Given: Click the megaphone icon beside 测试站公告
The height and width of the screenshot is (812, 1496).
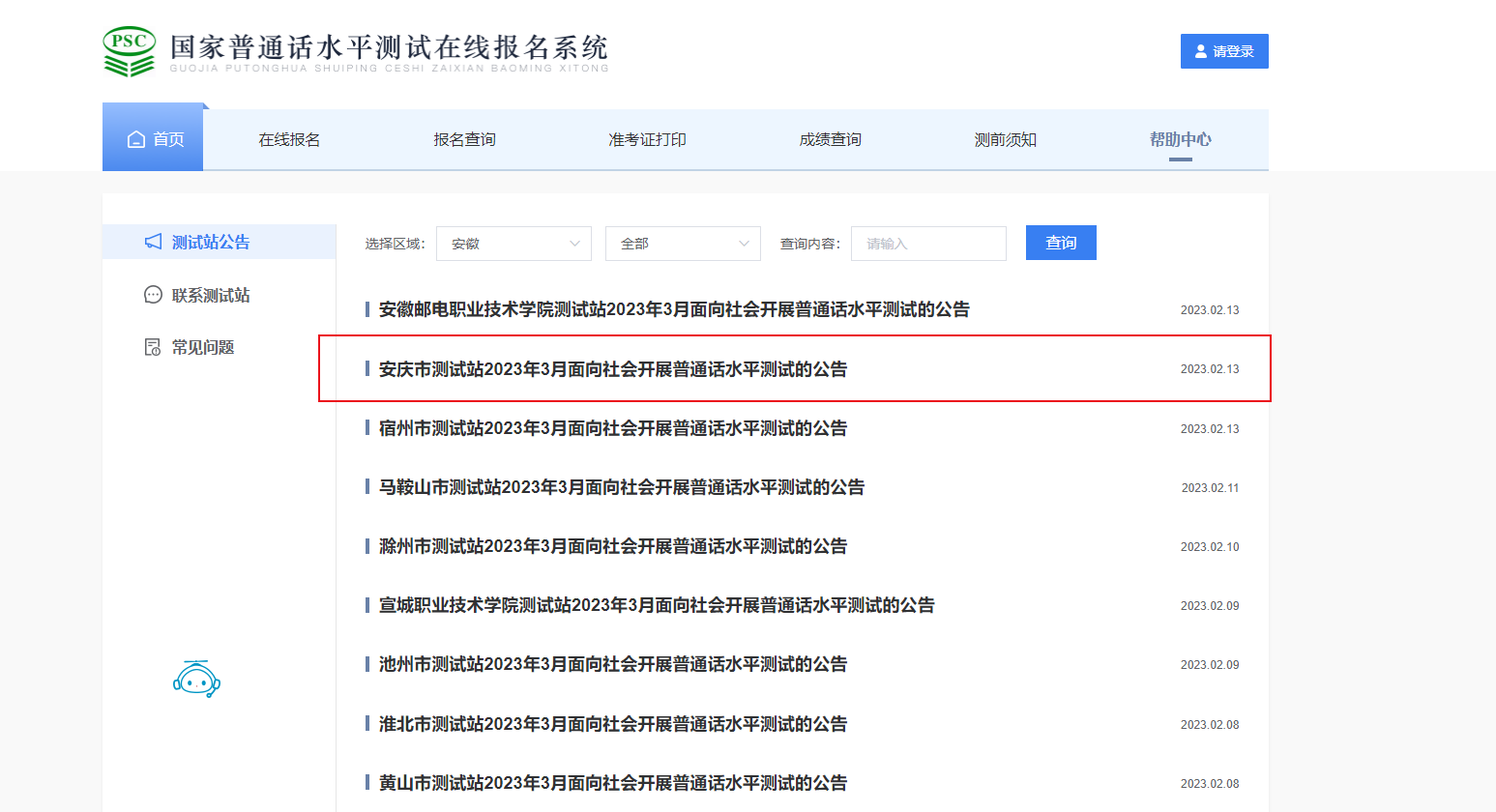Looking at the screenshot, I should coord(153,242).
